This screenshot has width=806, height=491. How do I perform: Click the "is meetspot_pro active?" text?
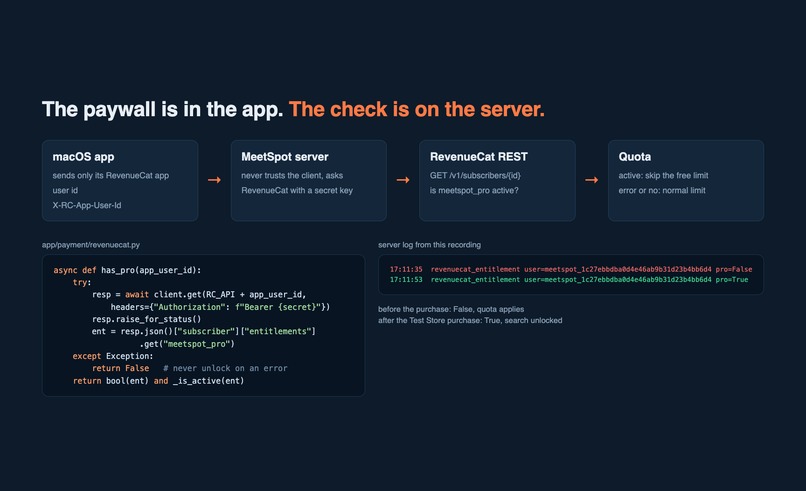click(x=474, y=190)
